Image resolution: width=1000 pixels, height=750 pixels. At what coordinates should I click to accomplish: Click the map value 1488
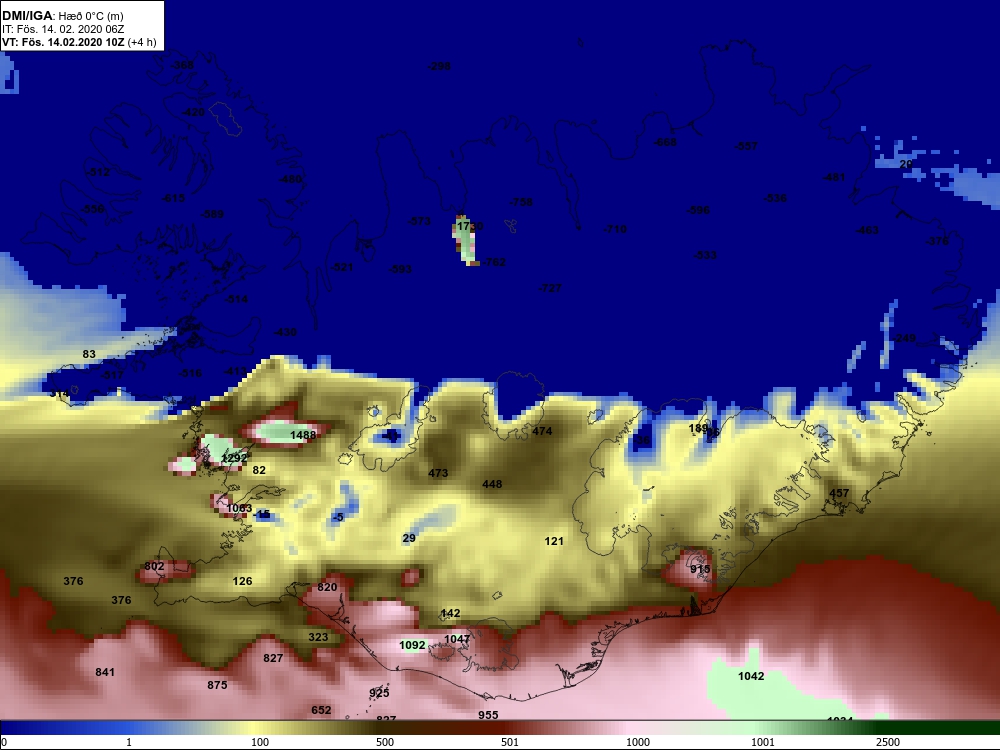pyautogui.click(x=303, y=435)
